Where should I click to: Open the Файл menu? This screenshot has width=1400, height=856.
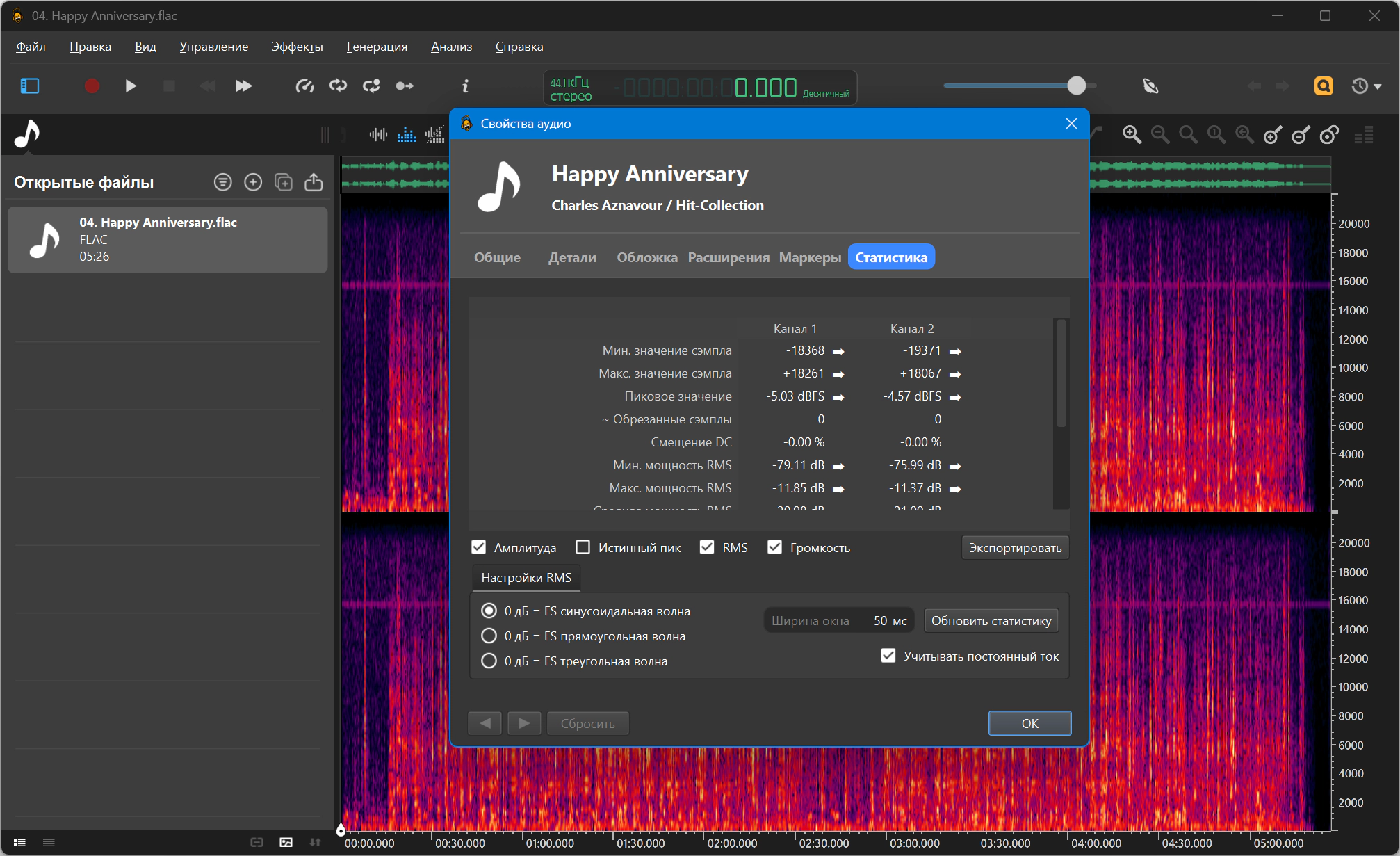click(31, 47)
